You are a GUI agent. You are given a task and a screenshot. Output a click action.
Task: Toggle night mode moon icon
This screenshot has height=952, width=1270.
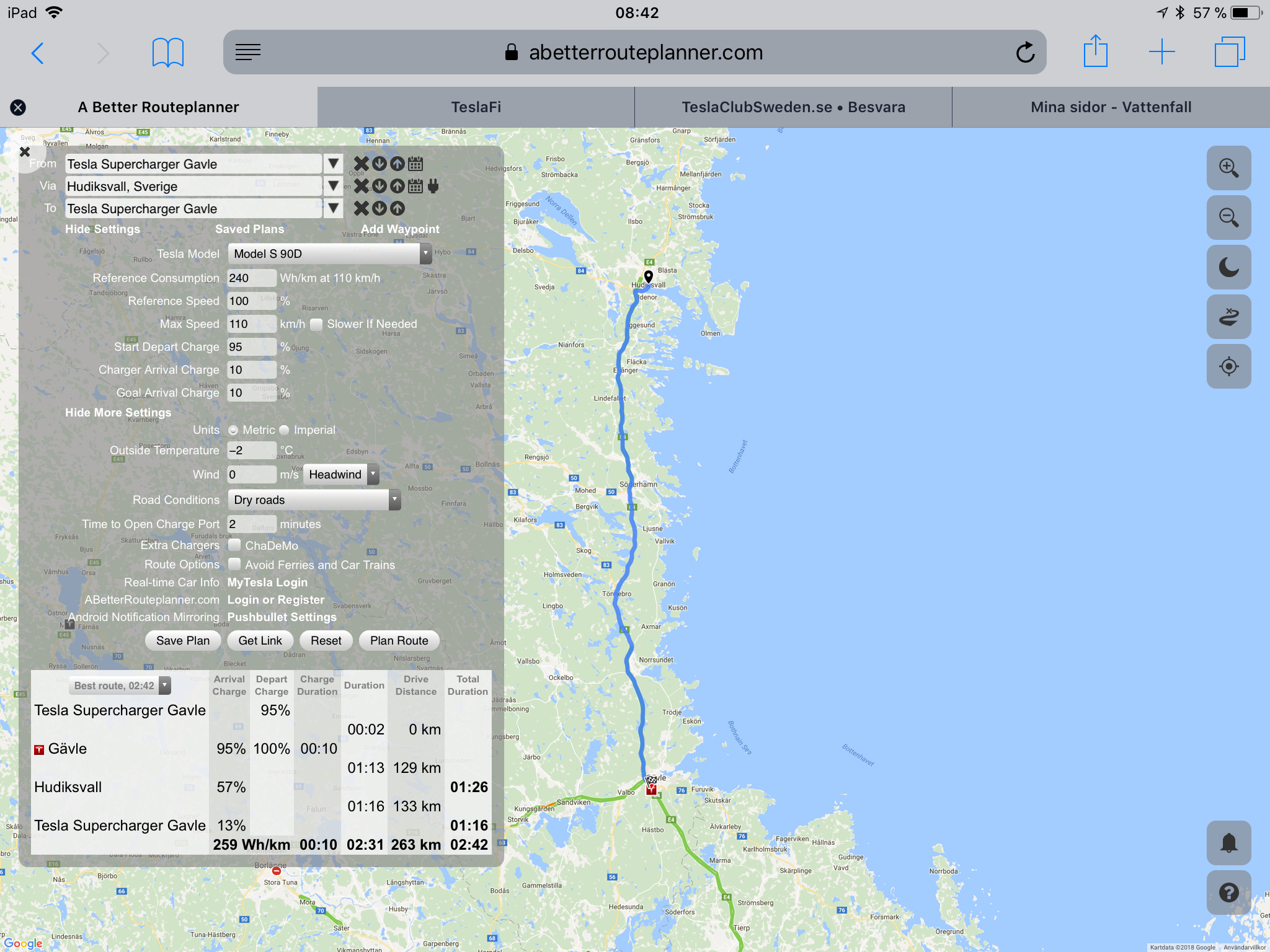(x=1228, y=267)
